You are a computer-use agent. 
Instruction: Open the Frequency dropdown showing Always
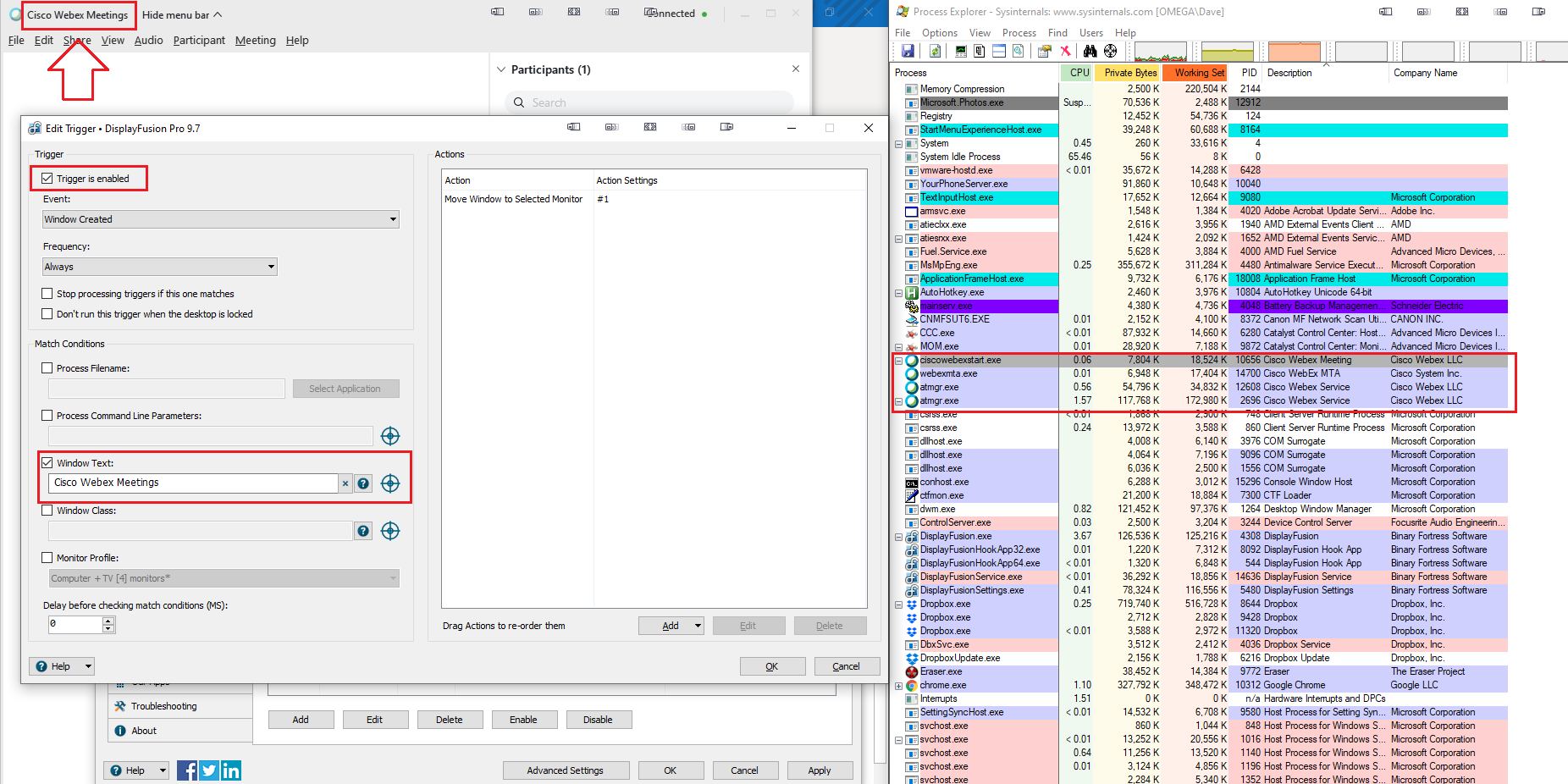click(x=160, y=267)
